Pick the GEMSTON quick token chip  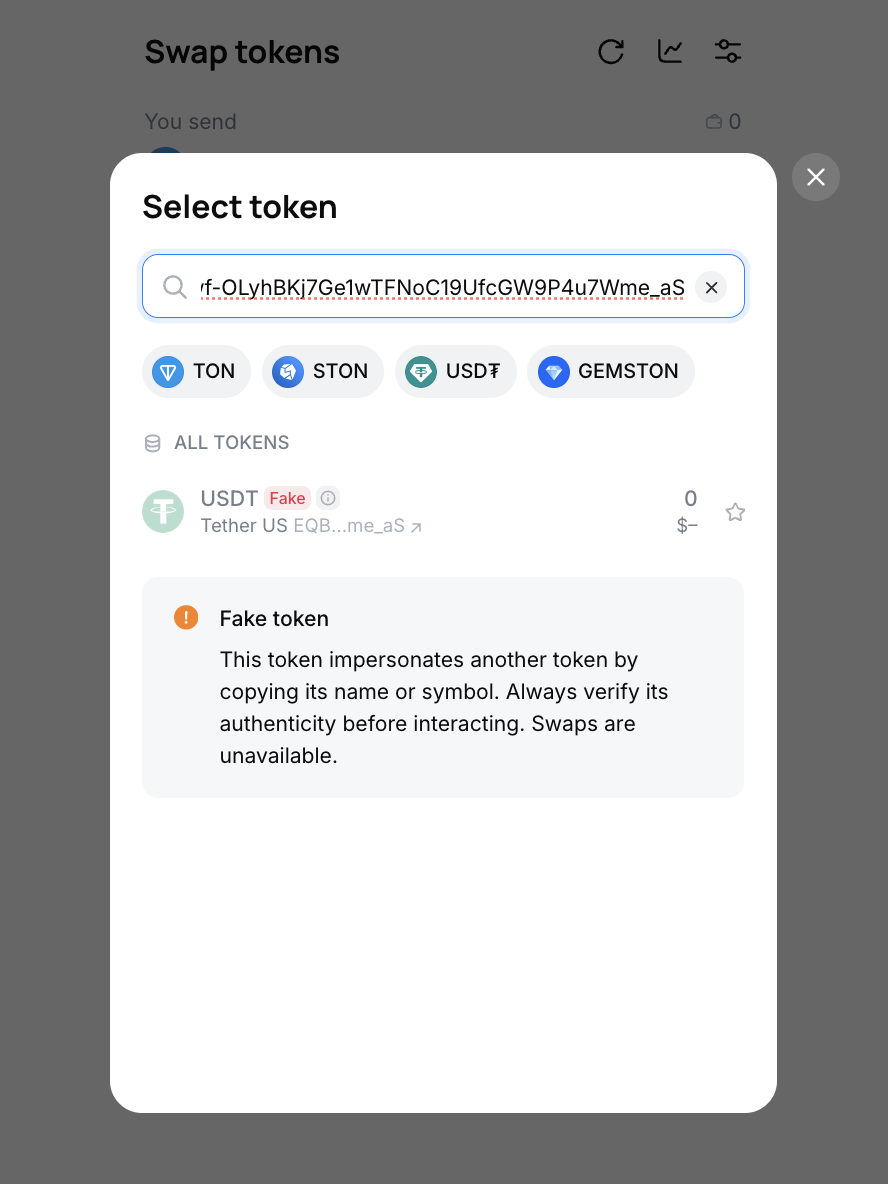(610, 372)
